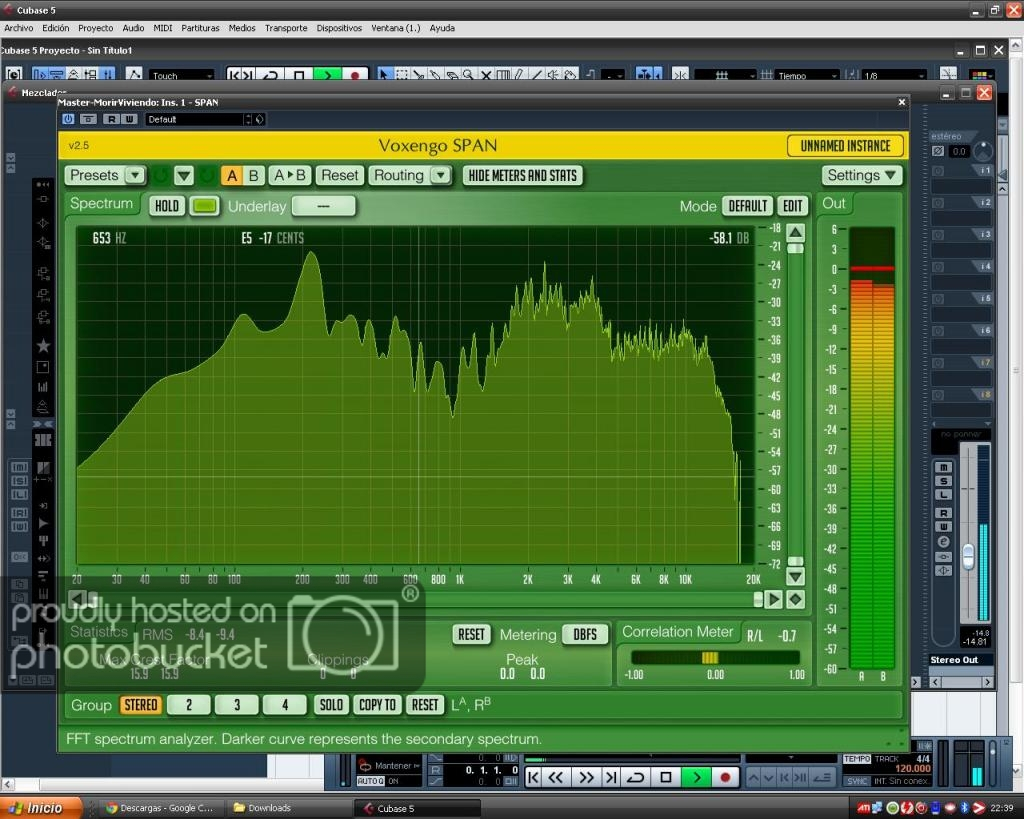This screenshot has width=1024, height=819.
Task: Click the Stop button in bottom transport
Action: point(666,777)
